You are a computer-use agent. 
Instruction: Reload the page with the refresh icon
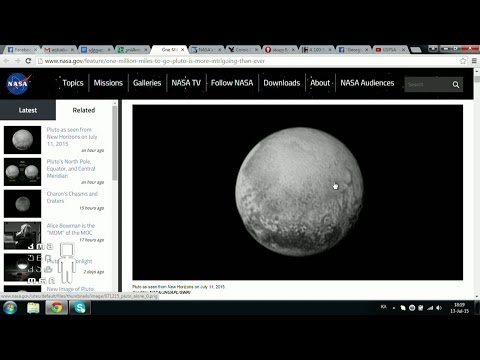point(28,61)
